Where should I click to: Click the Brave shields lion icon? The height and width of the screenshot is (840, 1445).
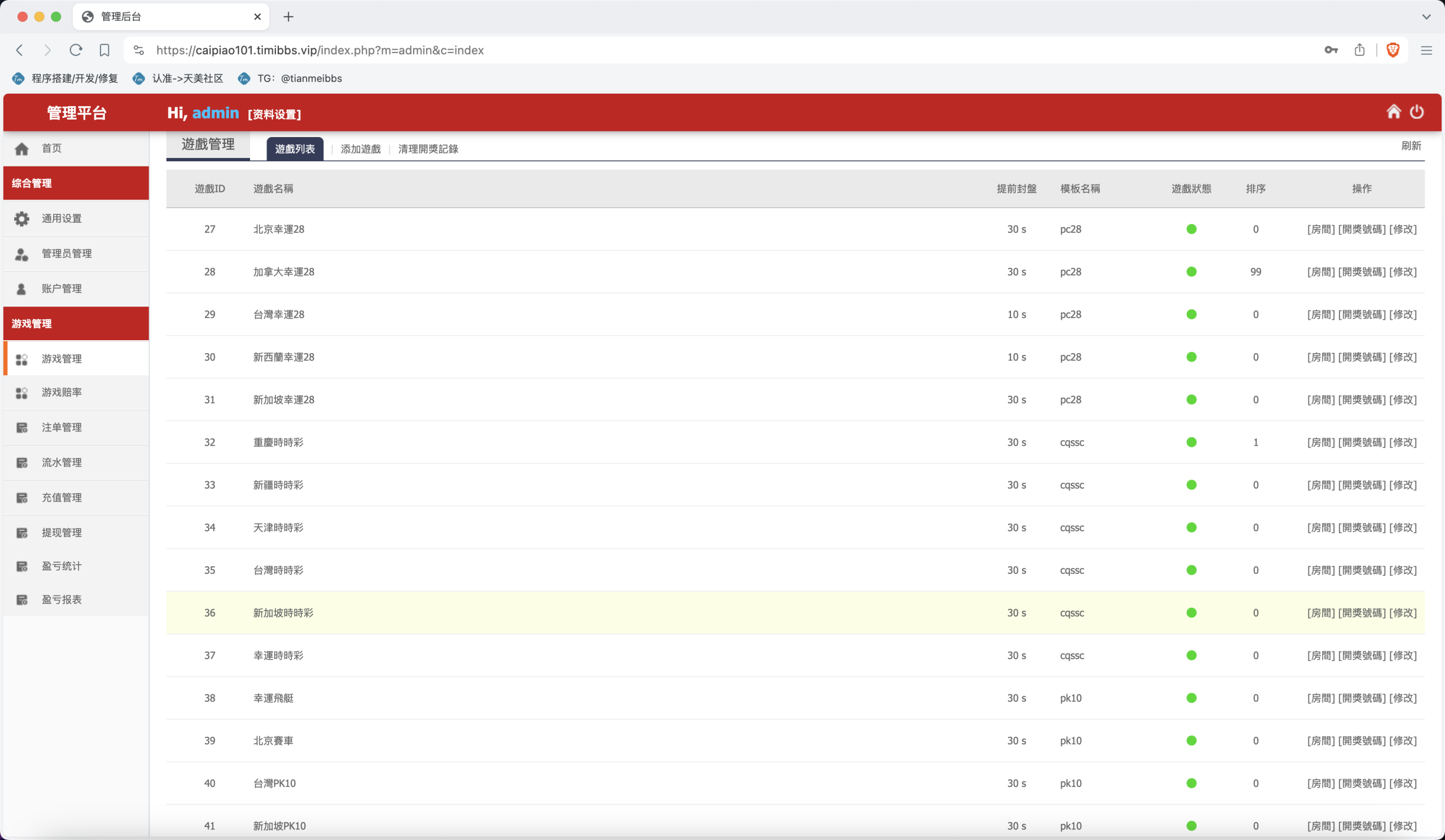[1393, 50]
